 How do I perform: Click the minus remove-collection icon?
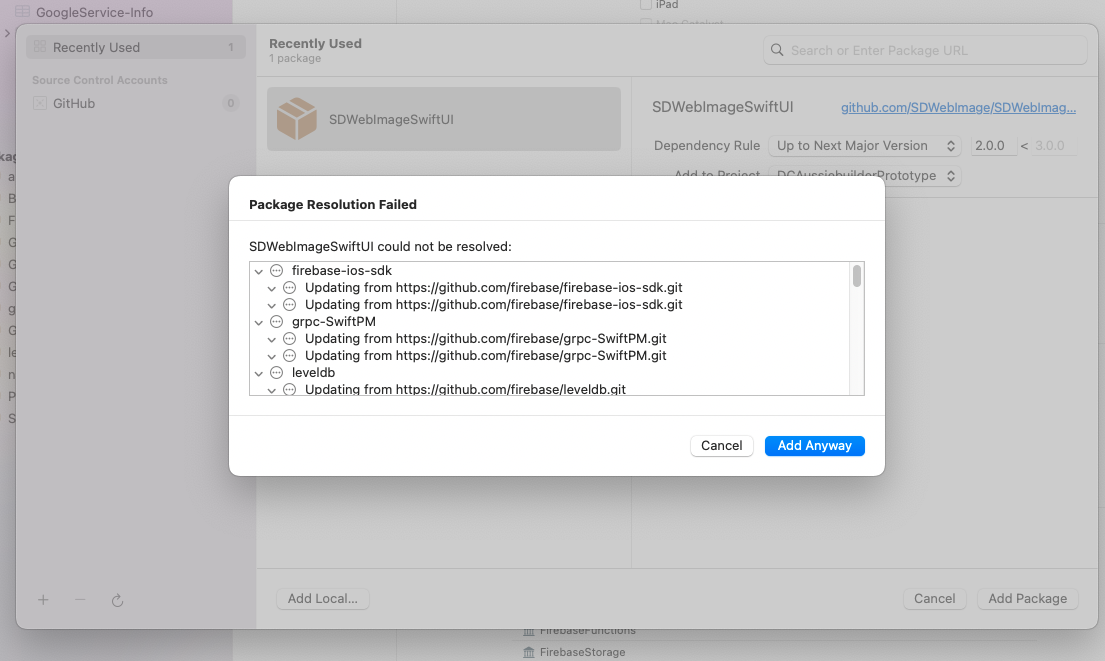pyautogui.click(x=80, y=600)
